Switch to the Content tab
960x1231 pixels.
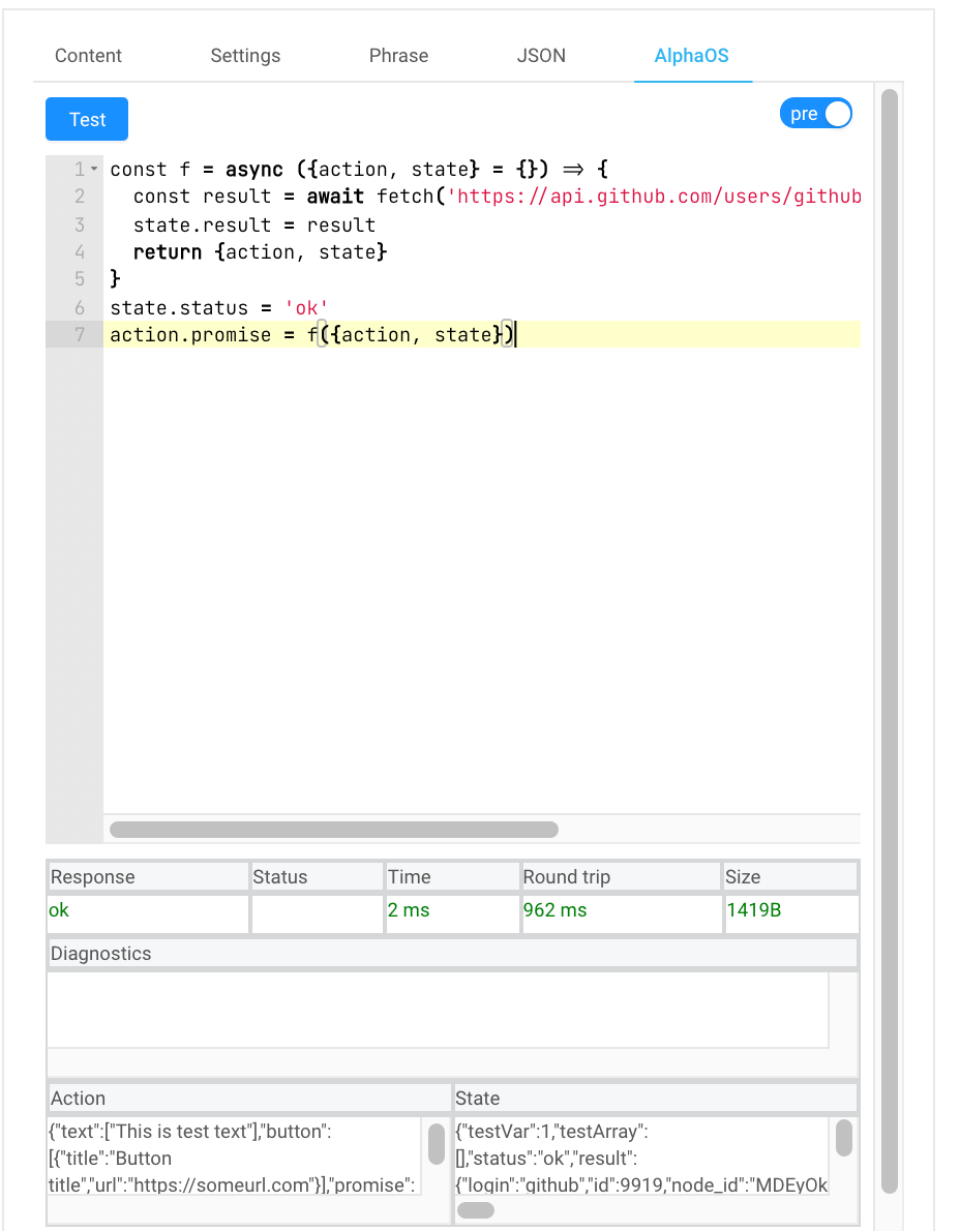[89, 56]
